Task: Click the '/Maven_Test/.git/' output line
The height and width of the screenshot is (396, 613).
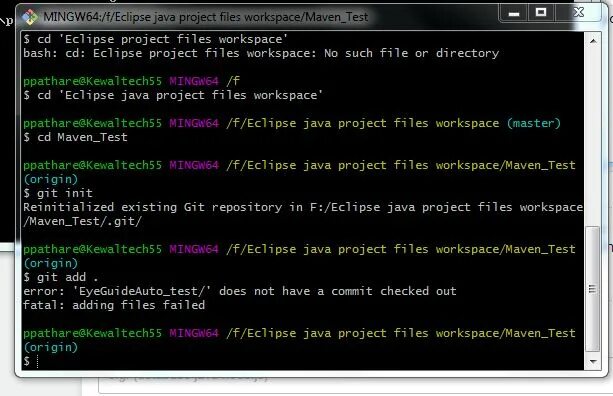Action: point(82,221)
